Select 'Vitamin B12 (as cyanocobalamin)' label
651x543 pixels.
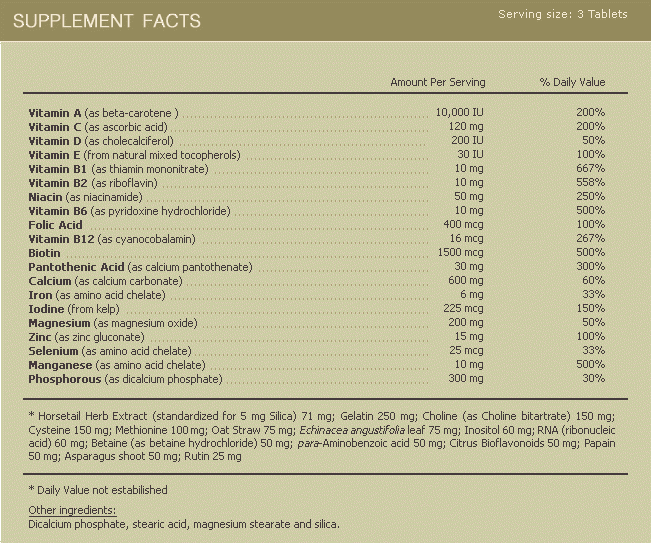click(x=112, y=240)
